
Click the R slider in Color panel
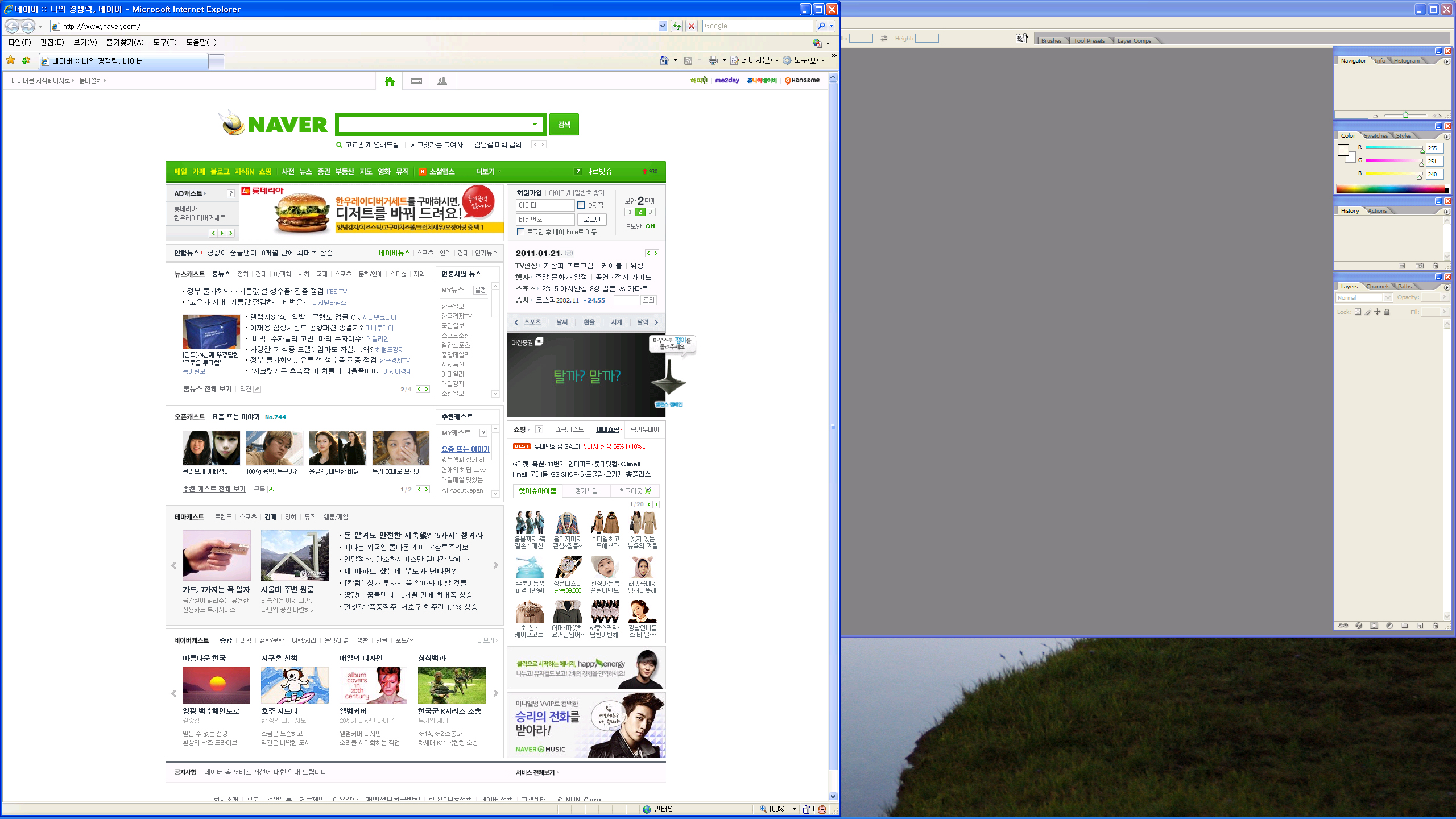coord(1395,148)
